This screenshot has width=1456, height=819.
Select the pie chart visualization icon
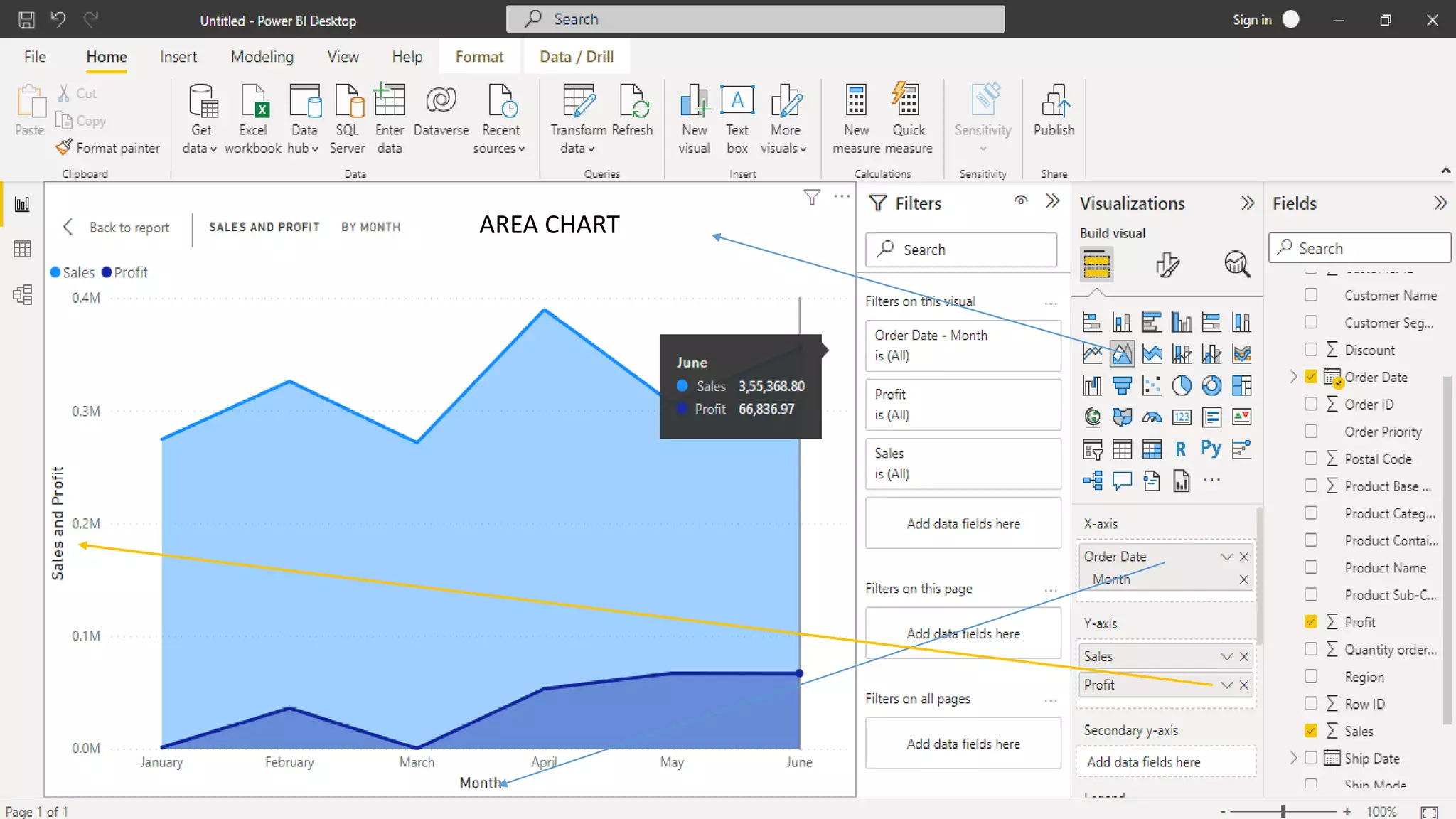coord(1182,385)
